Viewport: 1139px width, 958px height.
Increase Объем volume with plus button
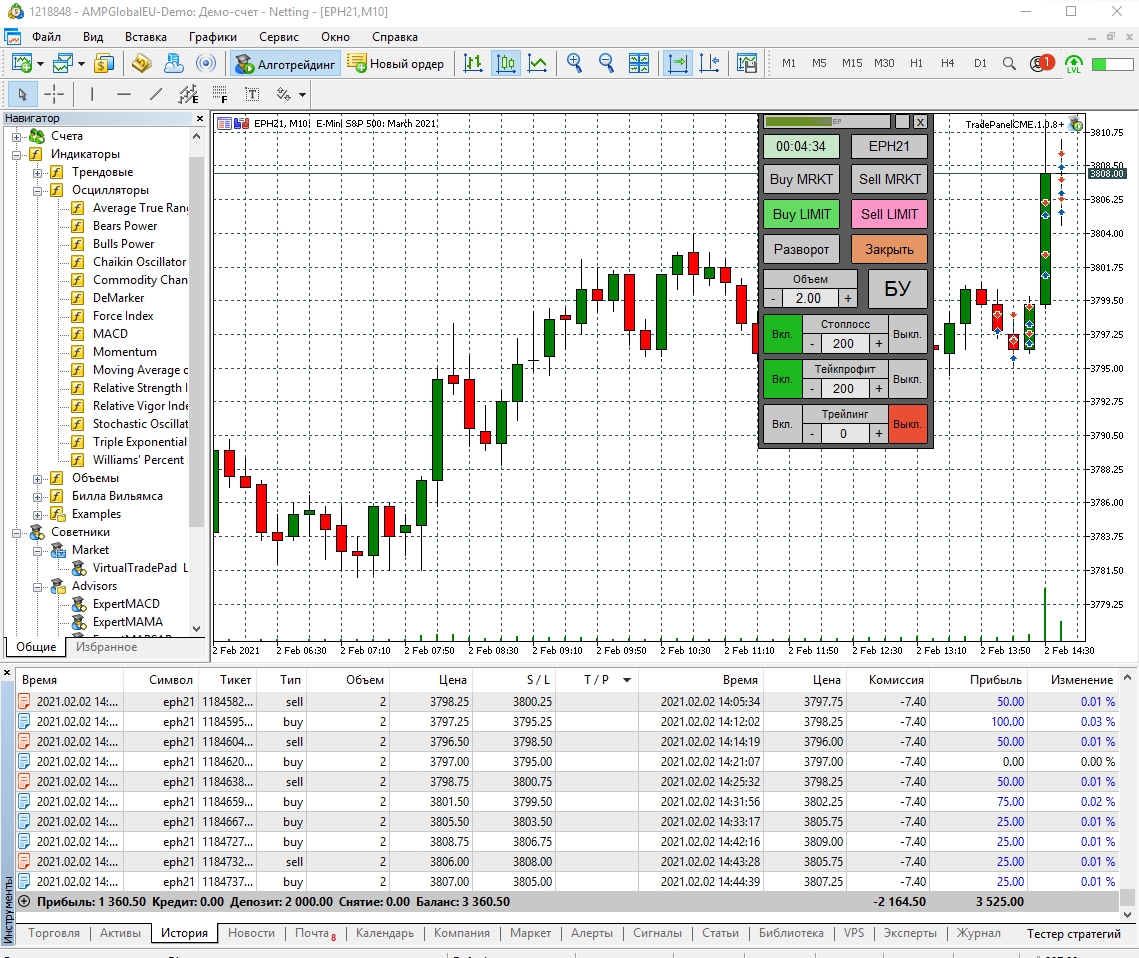[x=848, y=299]
